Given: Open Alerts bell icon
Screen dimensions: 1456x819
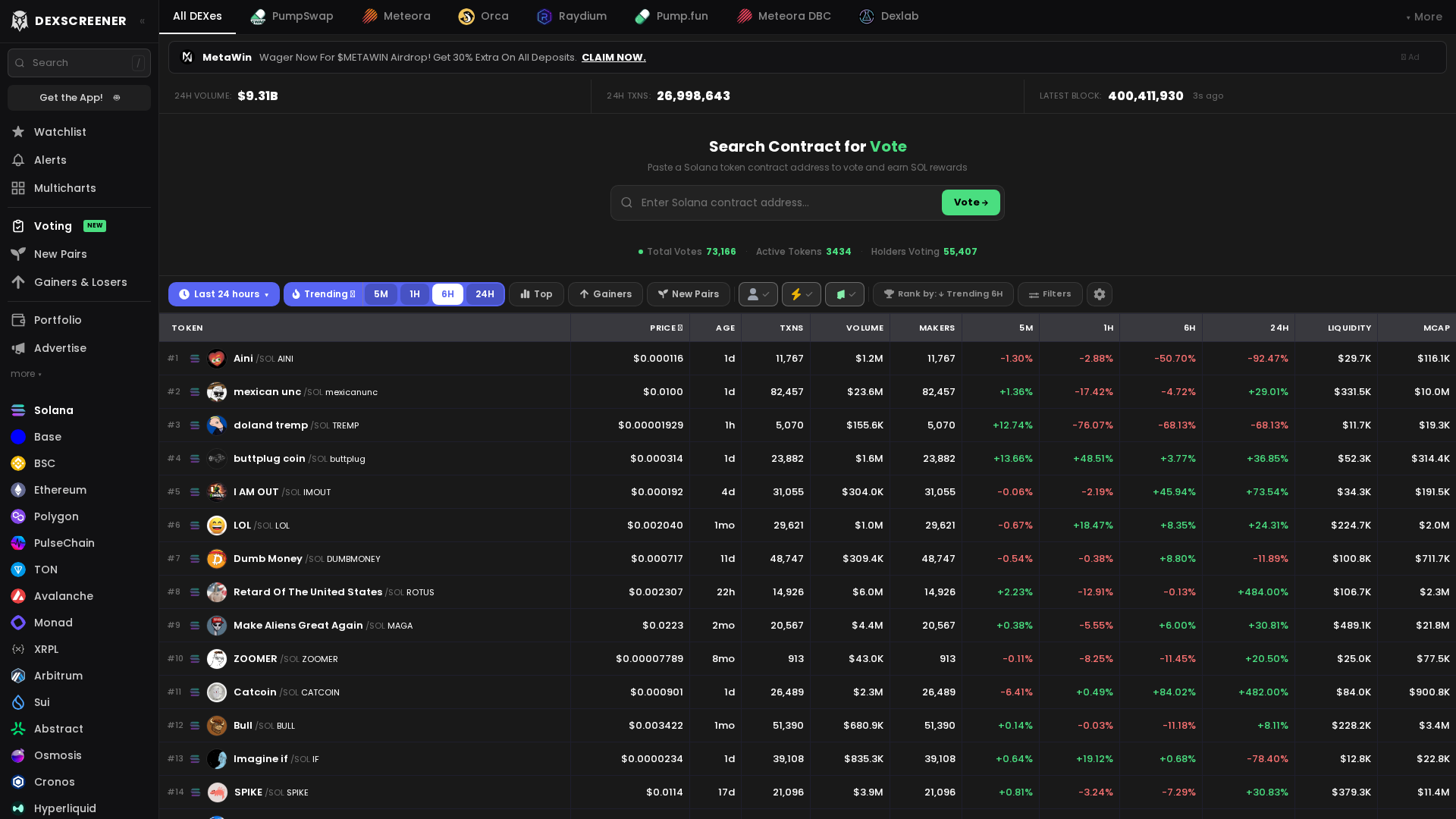Looking at the screenshot, I should (18, 160).
